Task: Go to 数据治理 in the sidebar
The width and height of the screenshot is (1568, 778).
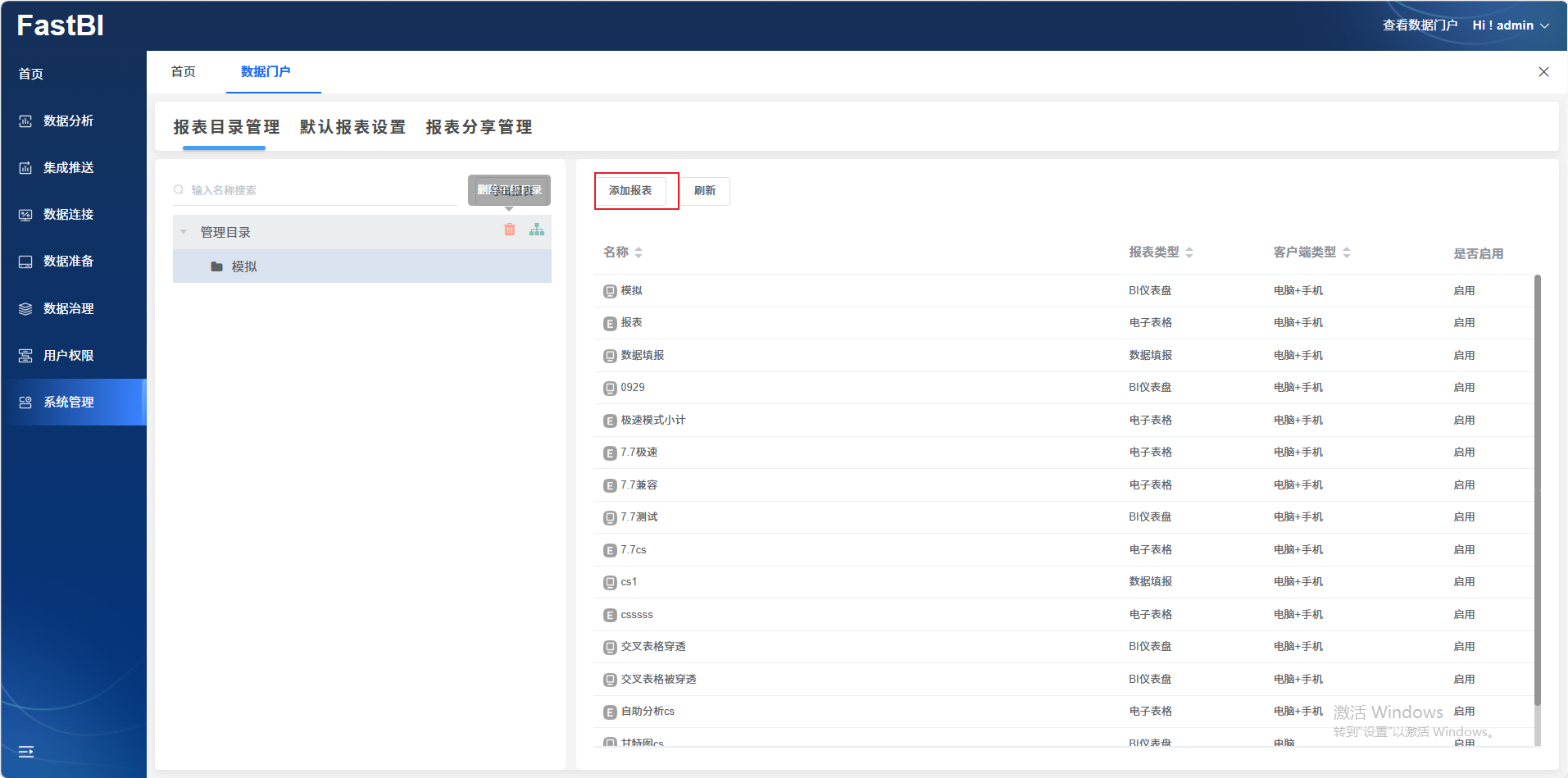Action: click(68, 309)
